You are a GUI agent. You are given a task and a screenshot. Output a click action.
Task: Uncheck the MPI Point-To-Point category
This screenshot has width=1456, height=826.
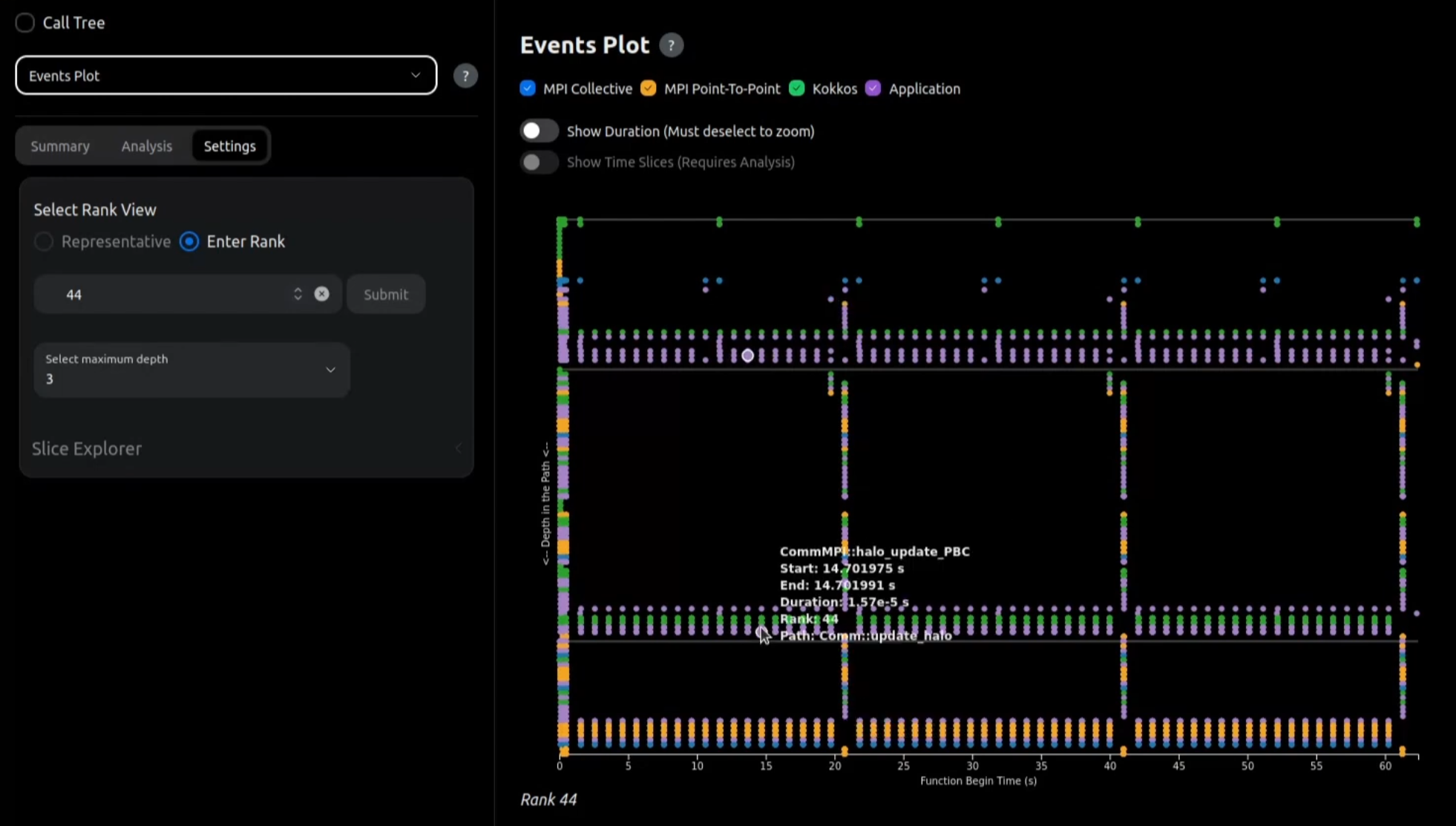point(649,88)
